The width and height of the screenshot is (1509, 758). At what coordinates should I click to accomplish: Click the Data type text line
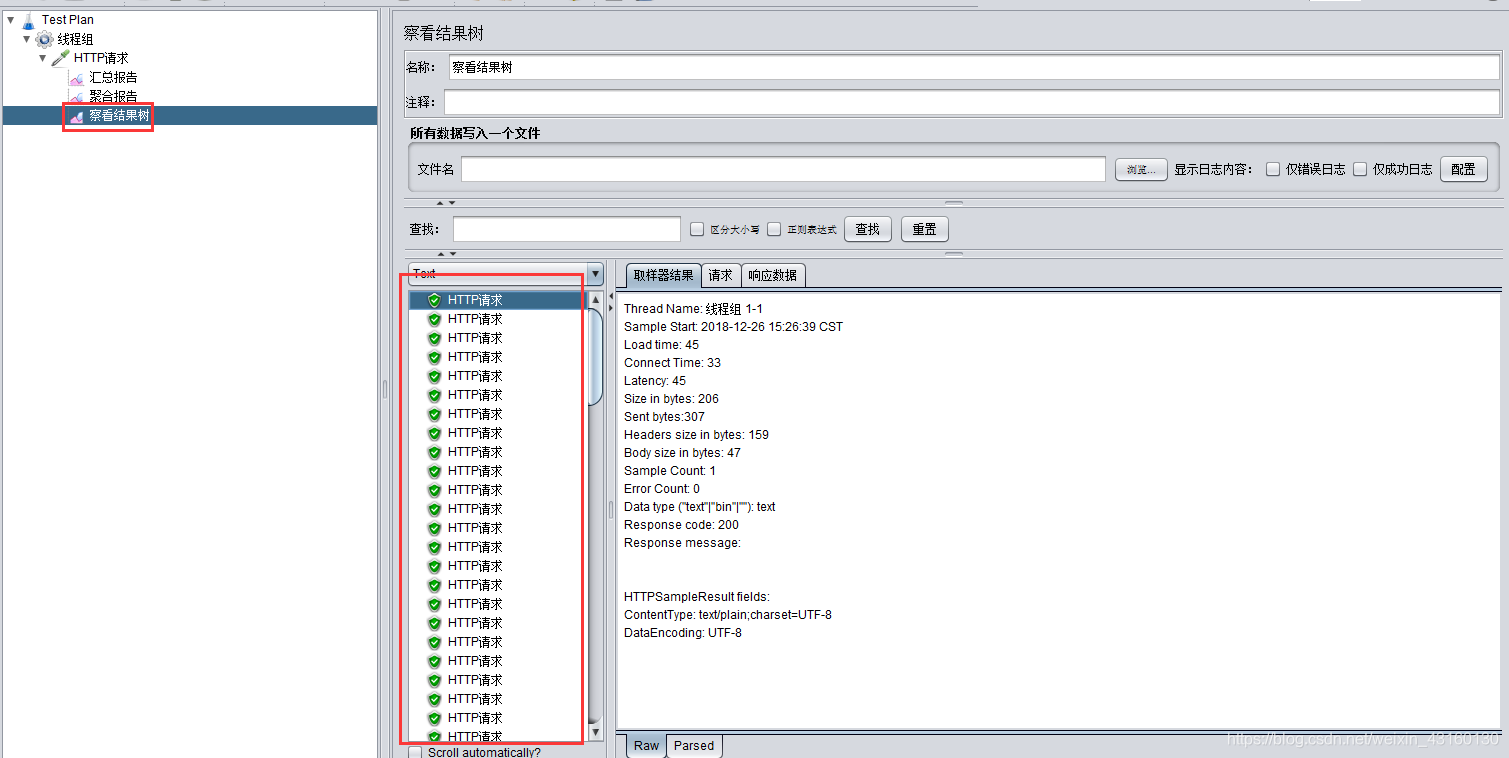[700, 507]
